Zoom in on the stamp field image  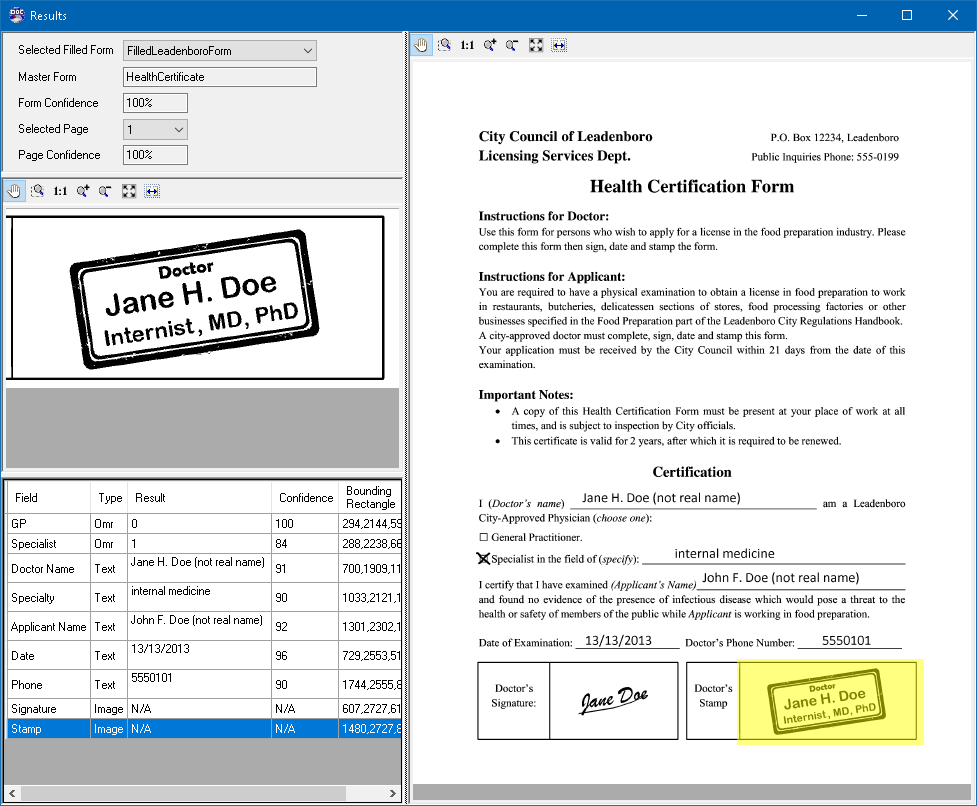coord(83,191)
